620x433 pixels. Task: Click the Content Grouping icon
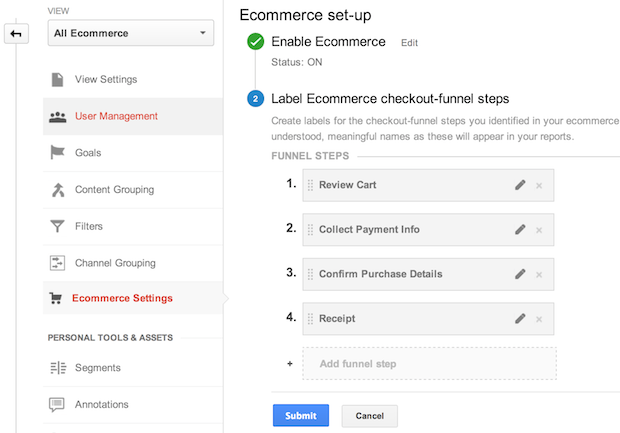click(x=57, y=190)
